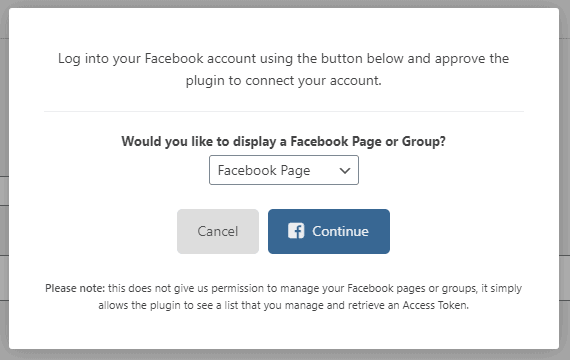
Task: Click the bold 'Please note:' text
Action: (x=75, y=288)
